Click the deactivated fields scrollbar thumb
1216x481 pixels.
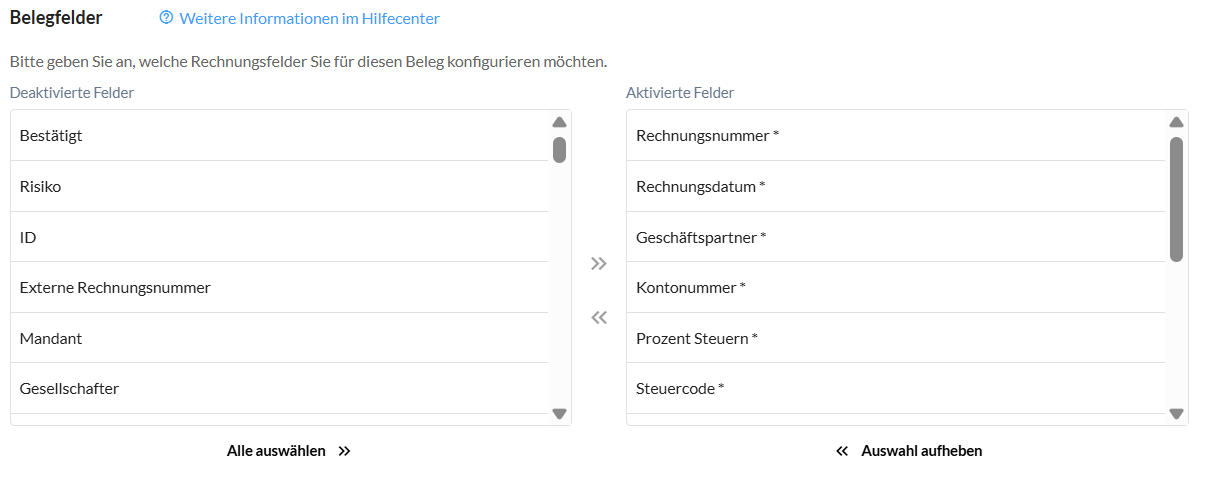559,149
